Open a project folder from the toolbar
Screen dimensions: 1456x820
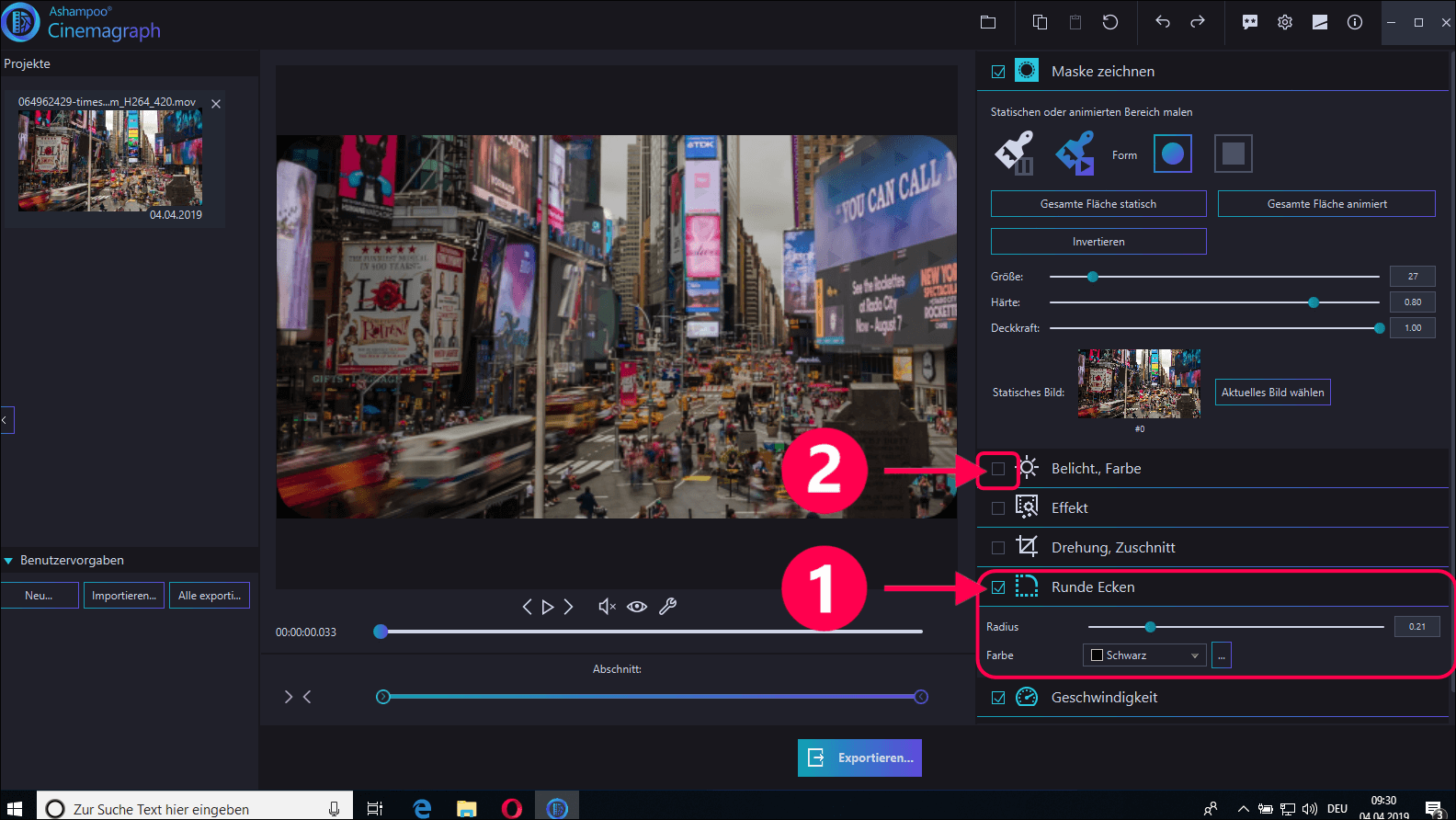pyautogui.click(x=988, y=22)
